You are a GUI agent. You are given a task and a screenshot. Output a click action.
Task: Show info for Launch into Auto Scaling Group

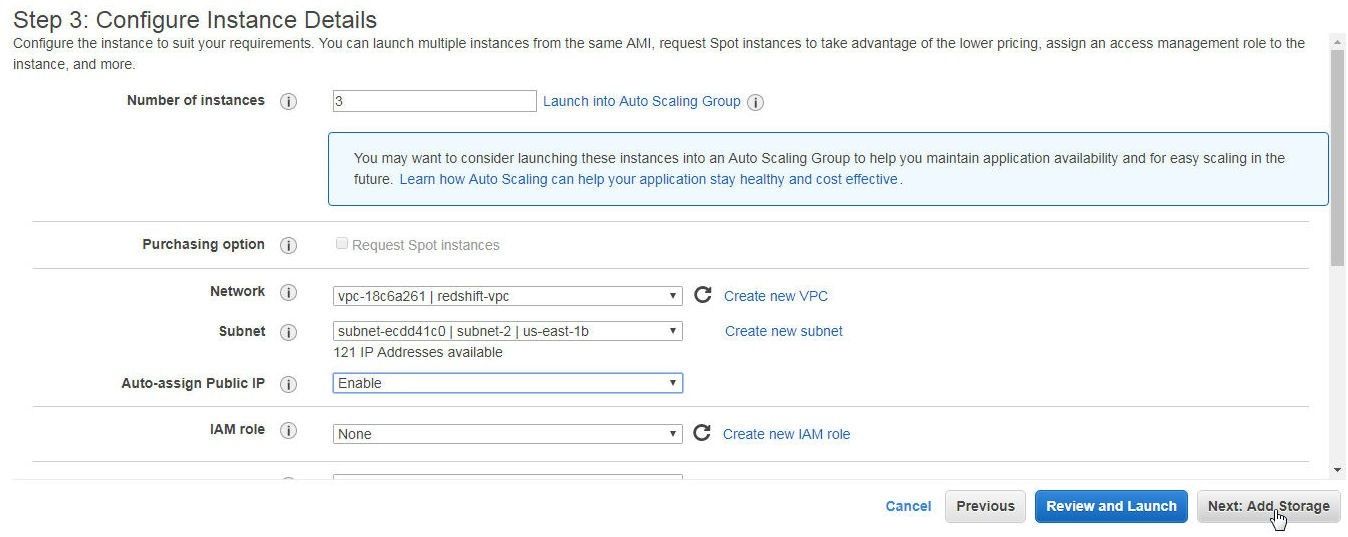tap(756, 102)
